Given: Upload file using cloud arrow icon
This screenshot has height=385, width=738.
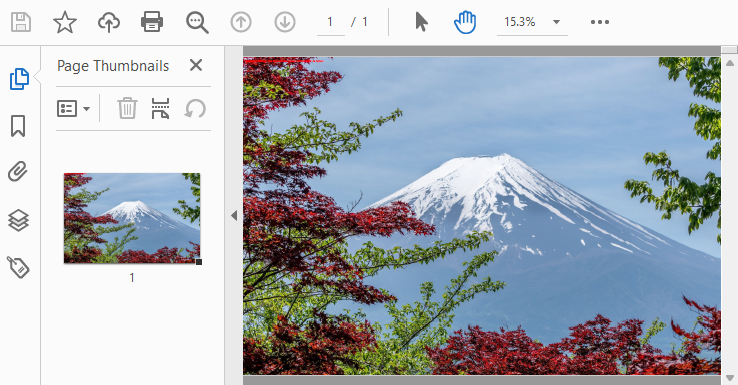Looking at the screenshot, I should (109, 22).
